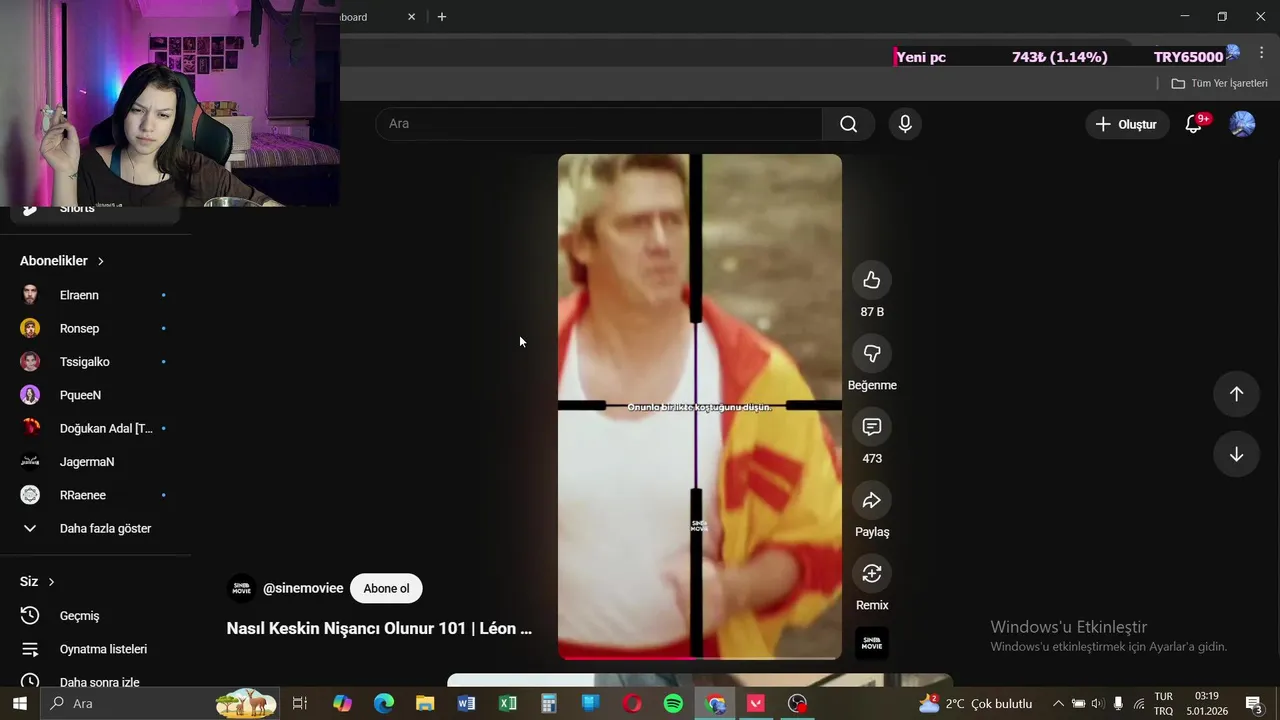1280x720 pixels.
Task: Open Tüm Yer İşaretleri bookmarks folder
Action: tap(1220, 83)
